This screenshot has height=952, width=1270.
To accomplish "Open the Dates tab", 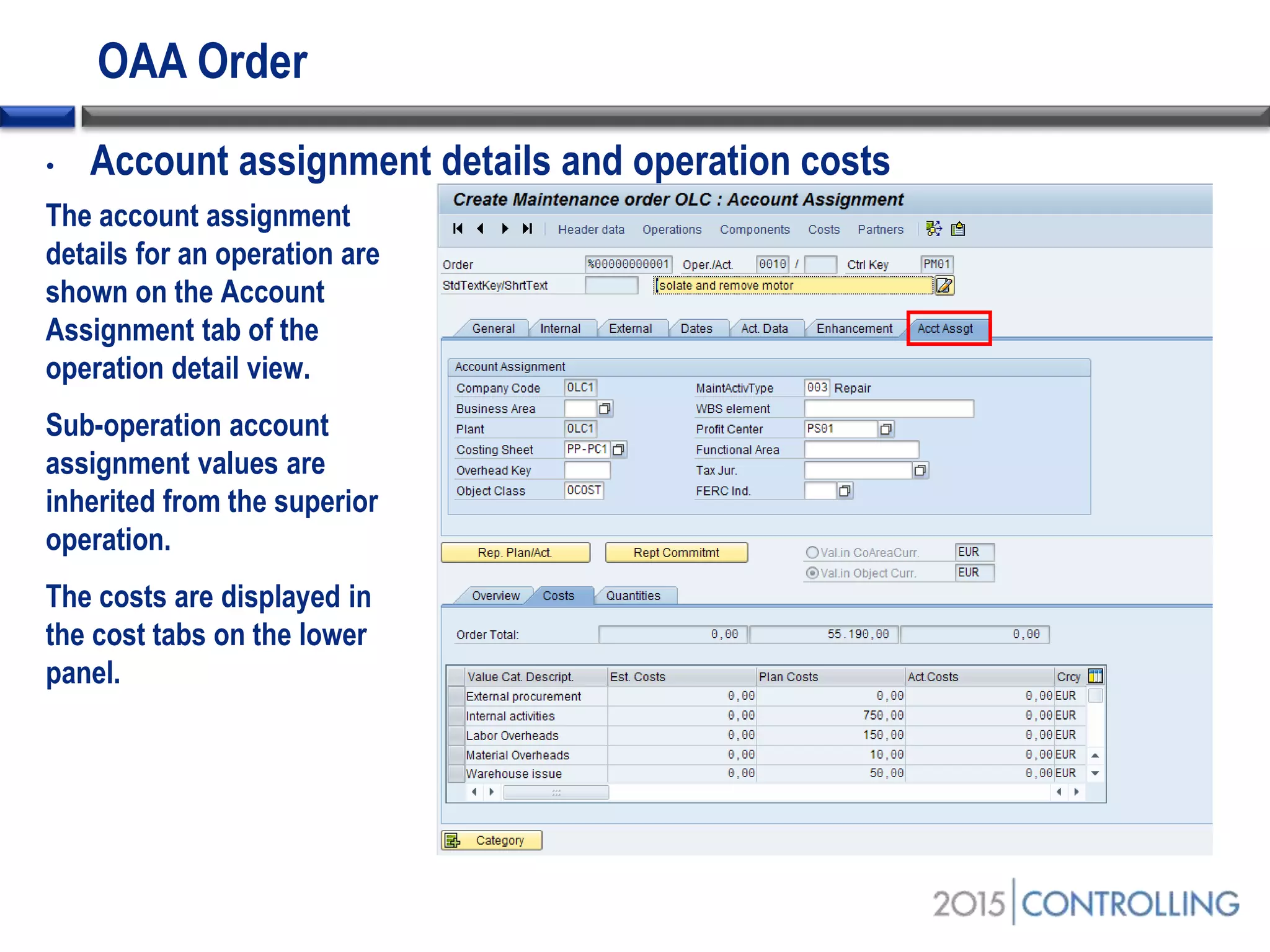I will click(696, 328).
